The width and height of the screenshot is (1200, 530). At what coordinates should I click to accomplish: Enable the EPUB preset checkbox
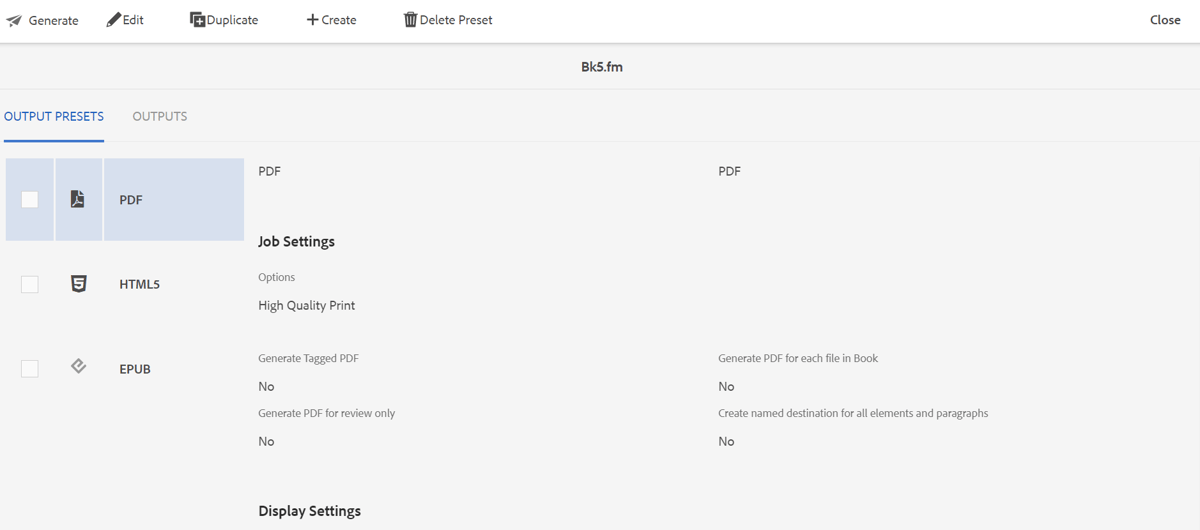tap(30, 369)
